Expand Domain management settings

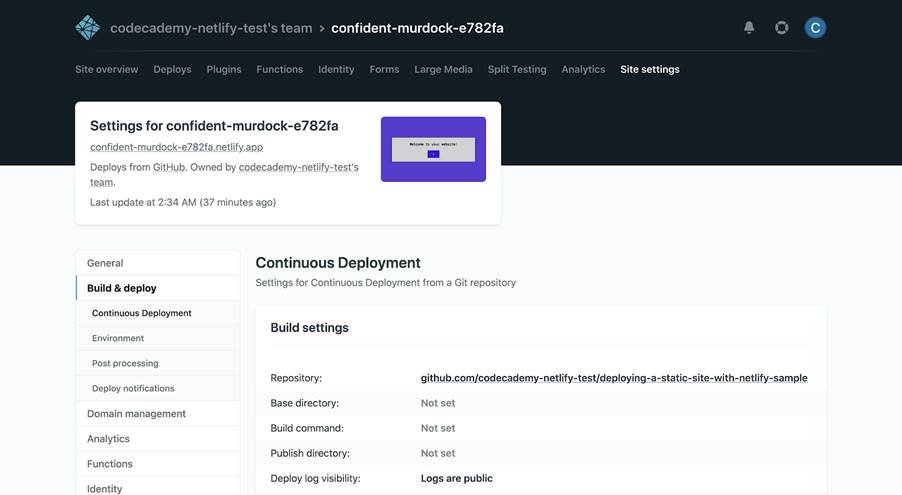click(x=136, y=414)
